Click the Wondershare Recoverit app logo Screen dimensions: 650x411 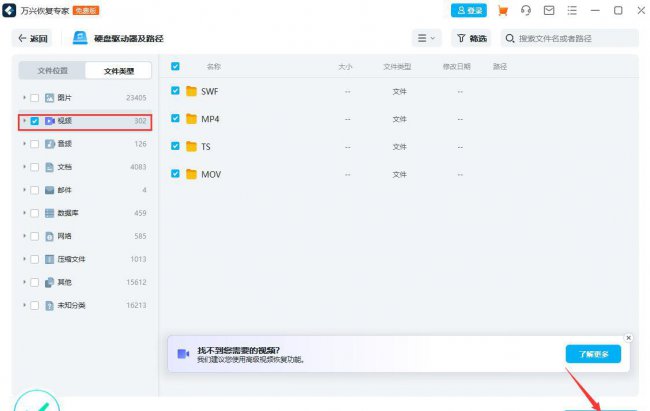9,10
